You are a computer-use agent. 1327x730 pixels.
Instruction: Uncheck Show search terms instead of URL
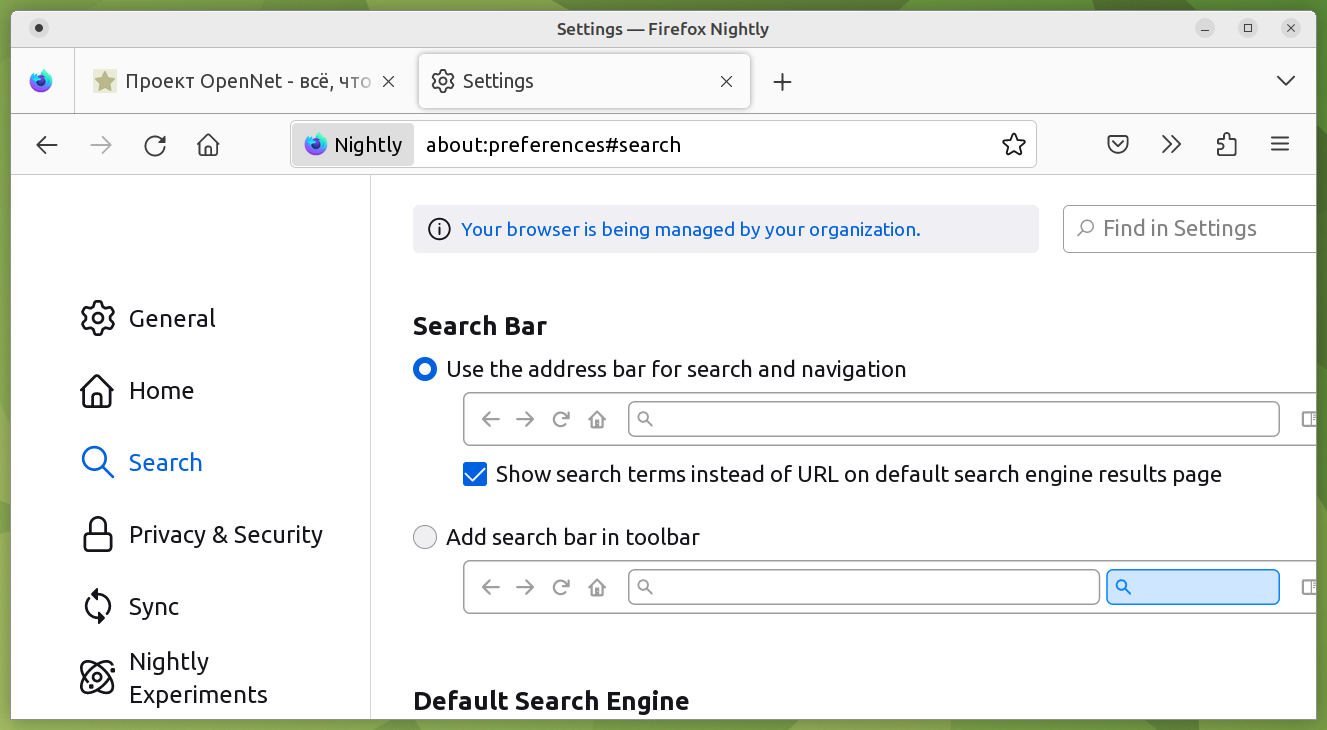tap(475, 474)
